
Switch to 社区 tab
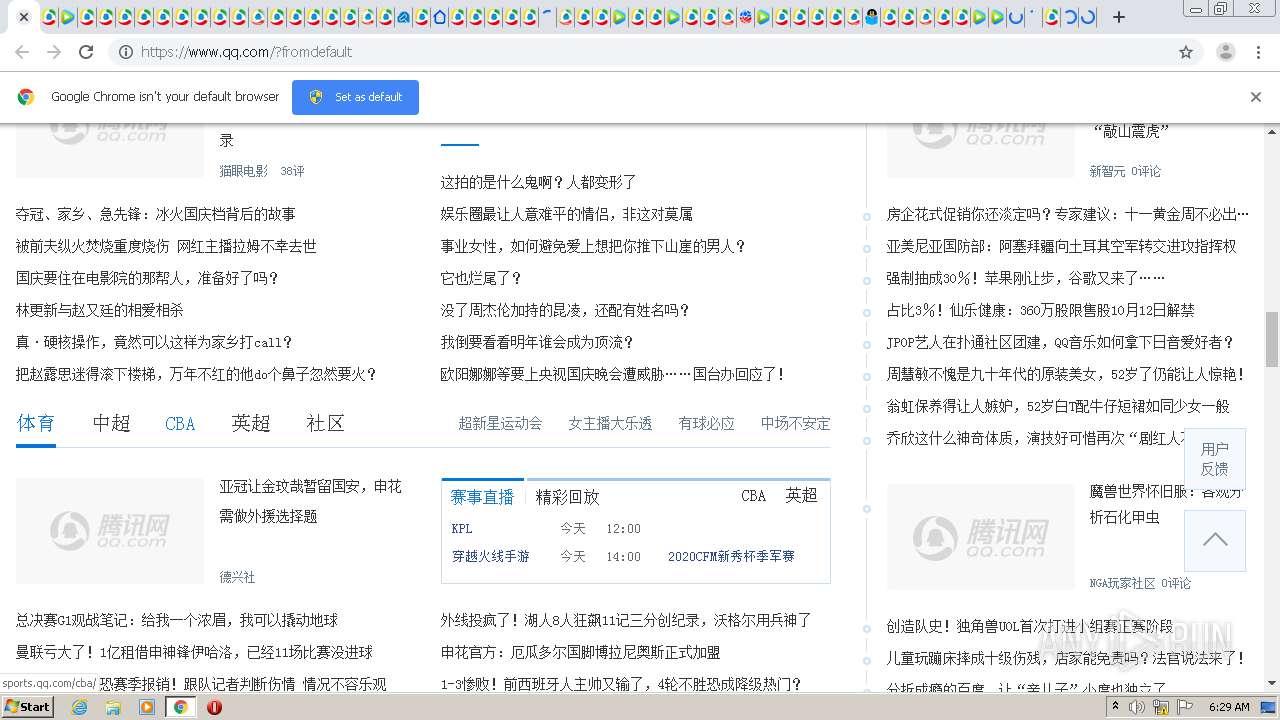point(325,423)
